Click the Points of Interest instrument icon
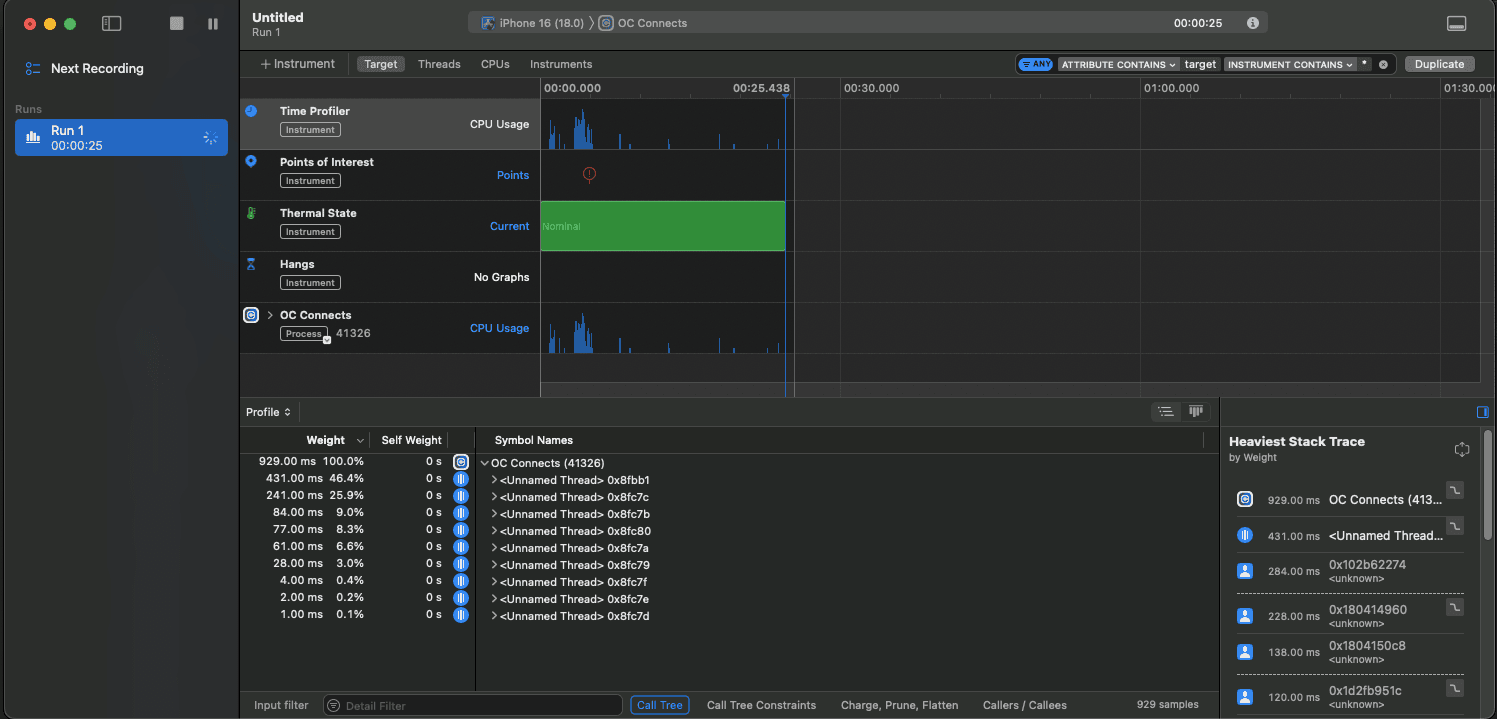1497x719 pixels. pos(250,161)
